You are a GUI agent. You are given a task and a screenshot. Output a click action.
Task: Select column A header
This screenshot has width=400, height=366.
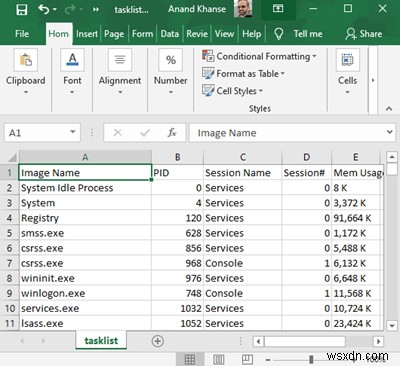85,157
